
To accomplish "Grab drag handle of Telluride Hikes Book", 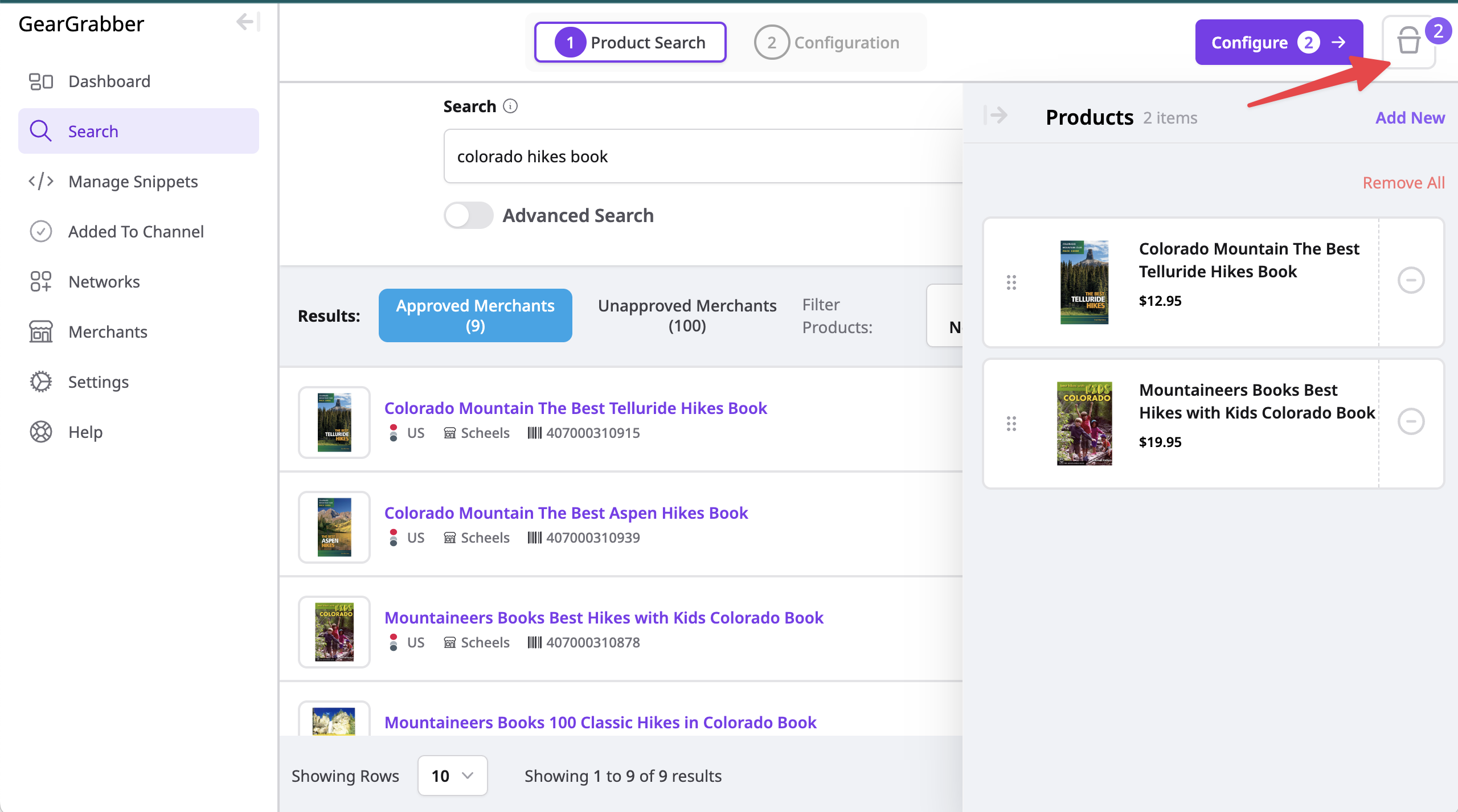I will tap(1011, 282).
